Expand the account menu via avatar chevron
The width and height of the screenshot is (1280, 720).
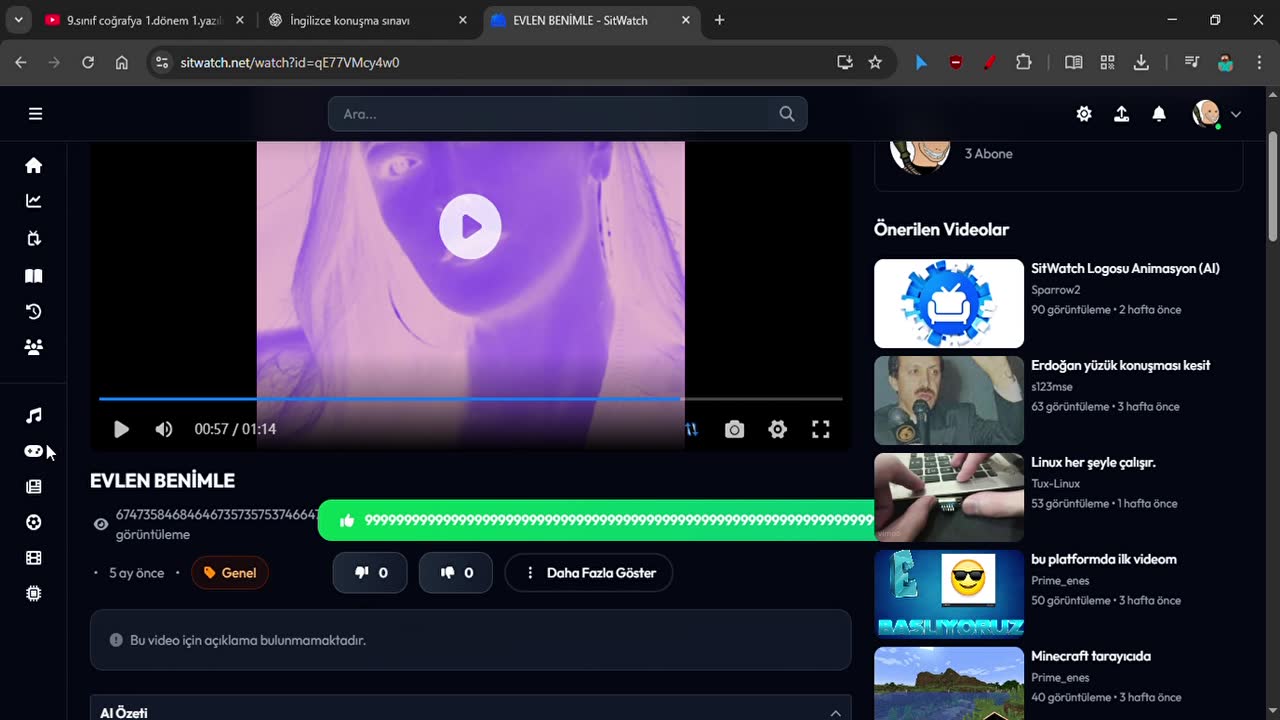point(1236,114)
